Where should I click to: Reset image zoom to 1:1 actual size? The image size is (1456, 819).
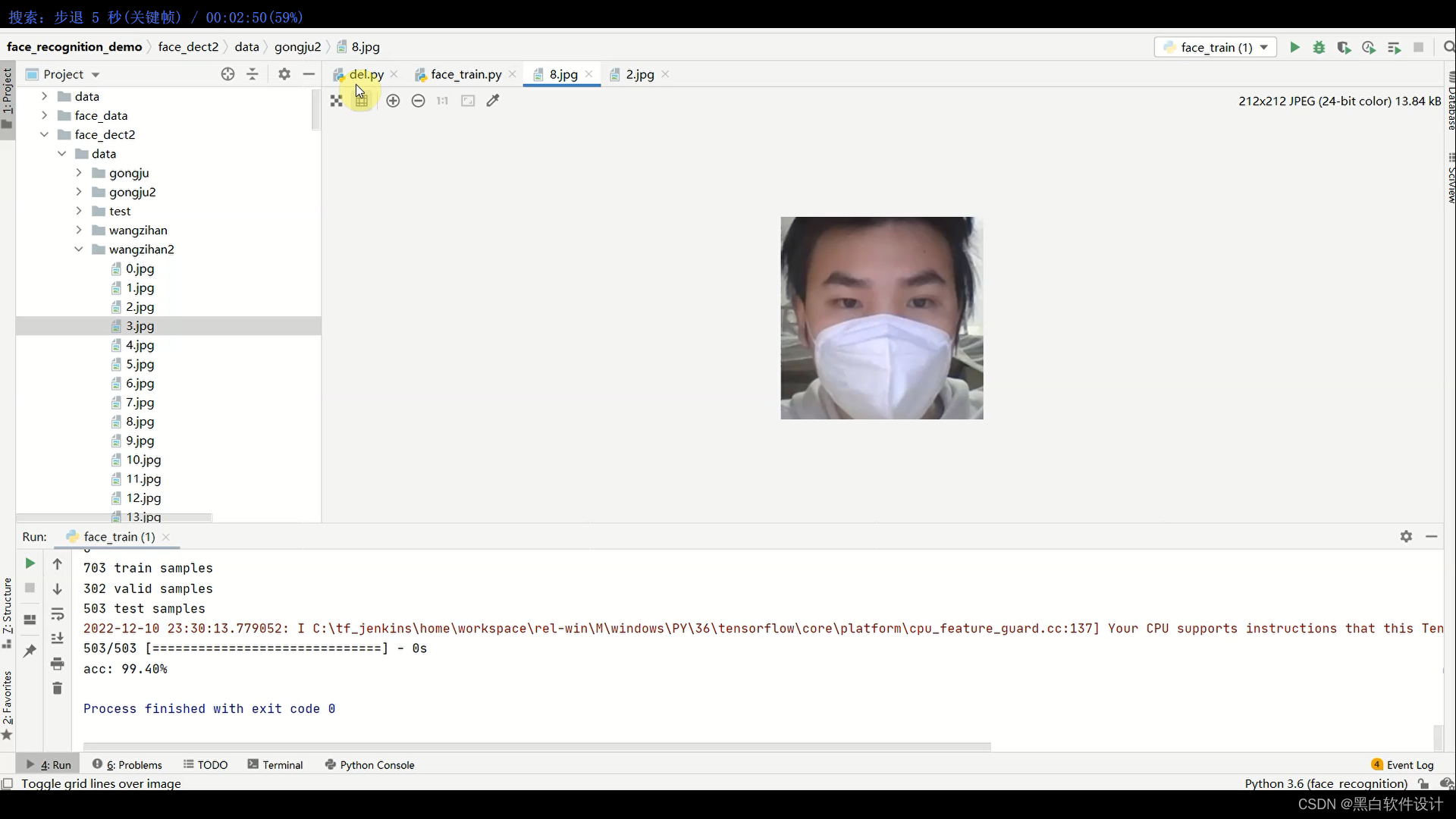tap(442, 100)
